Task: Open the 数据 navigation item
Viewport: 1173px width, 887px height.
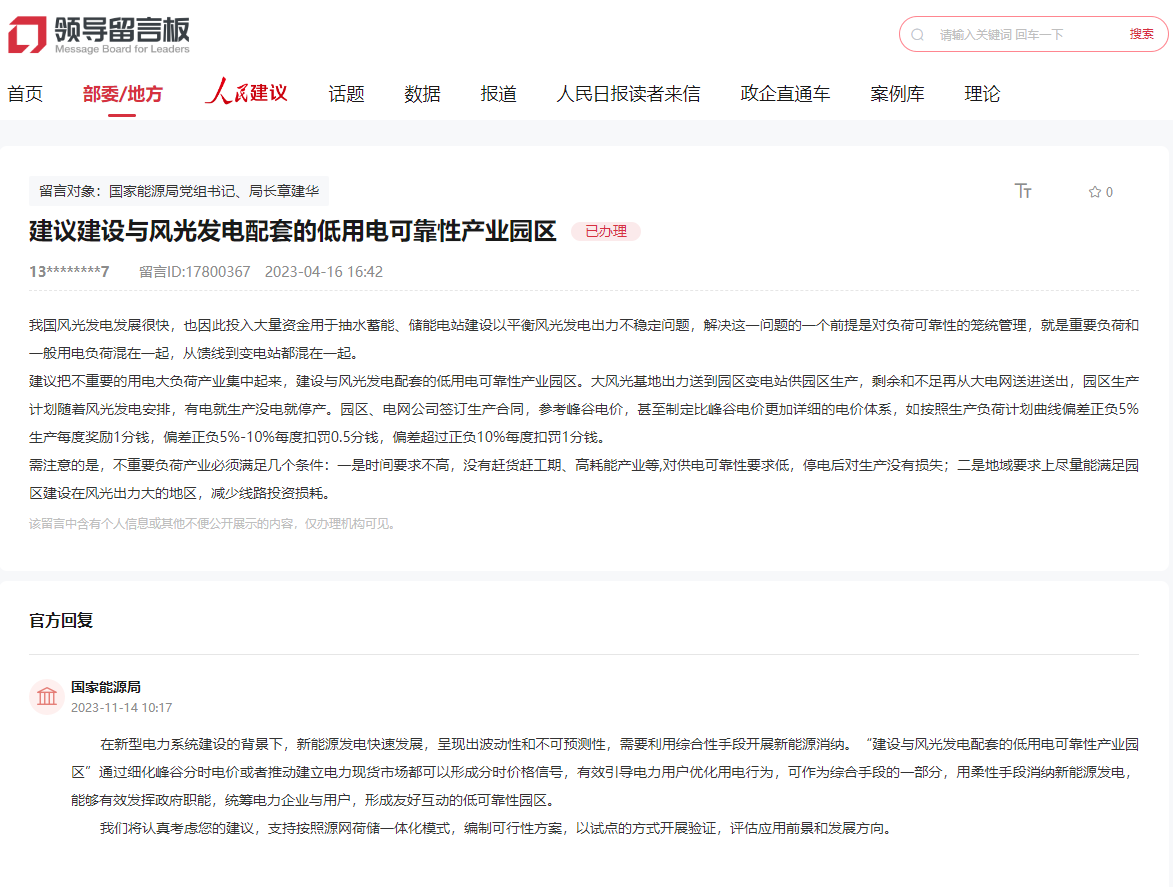Action: click(422, 94)
